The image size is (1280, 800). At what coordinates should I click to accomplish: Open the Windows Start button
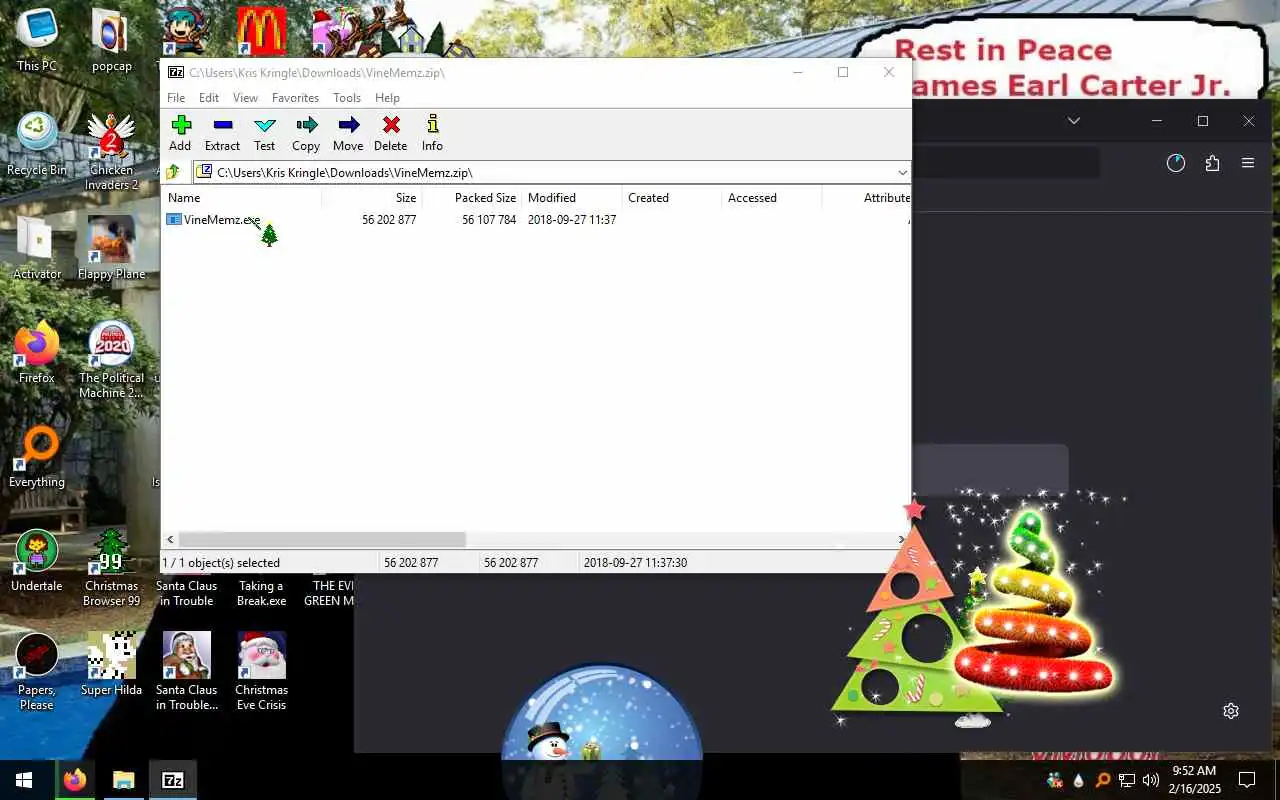click(24, 780)
